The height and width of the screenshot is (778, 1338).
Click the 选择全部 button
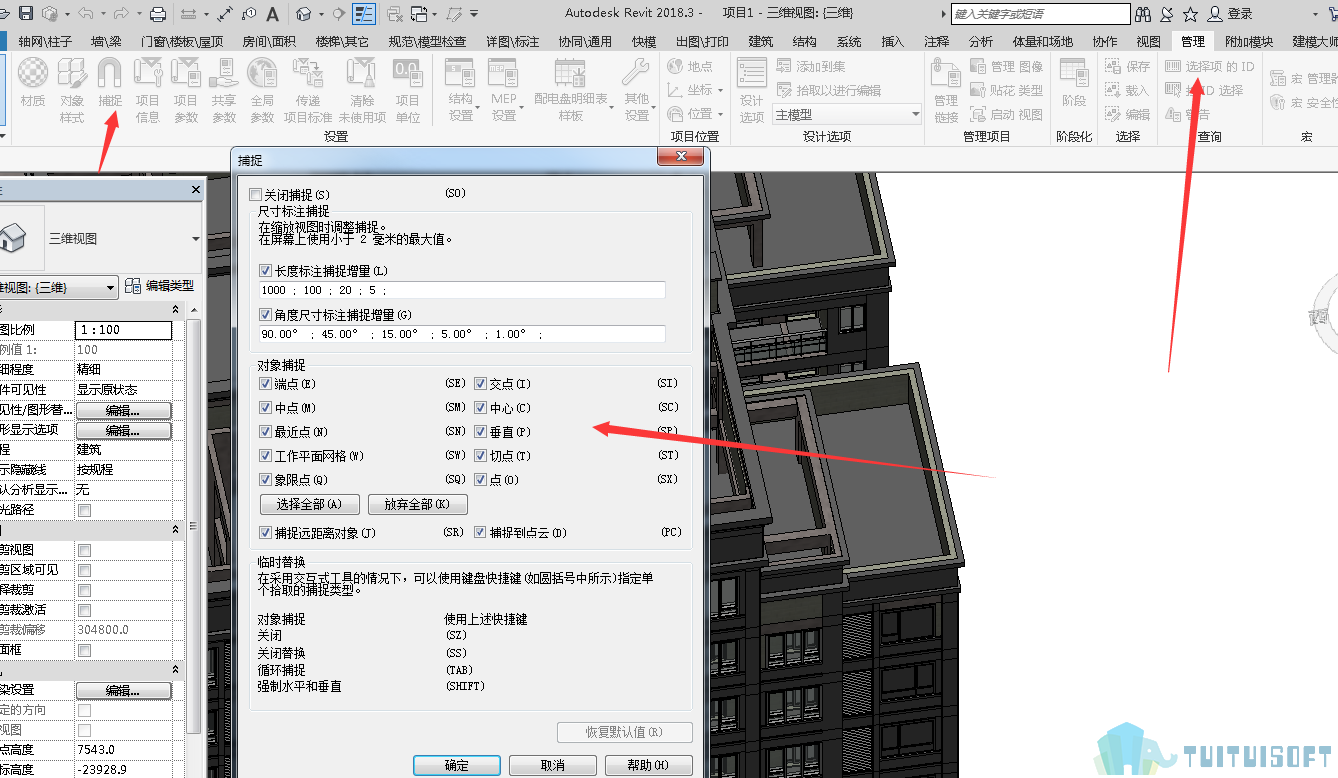click(x=309, y=504)
